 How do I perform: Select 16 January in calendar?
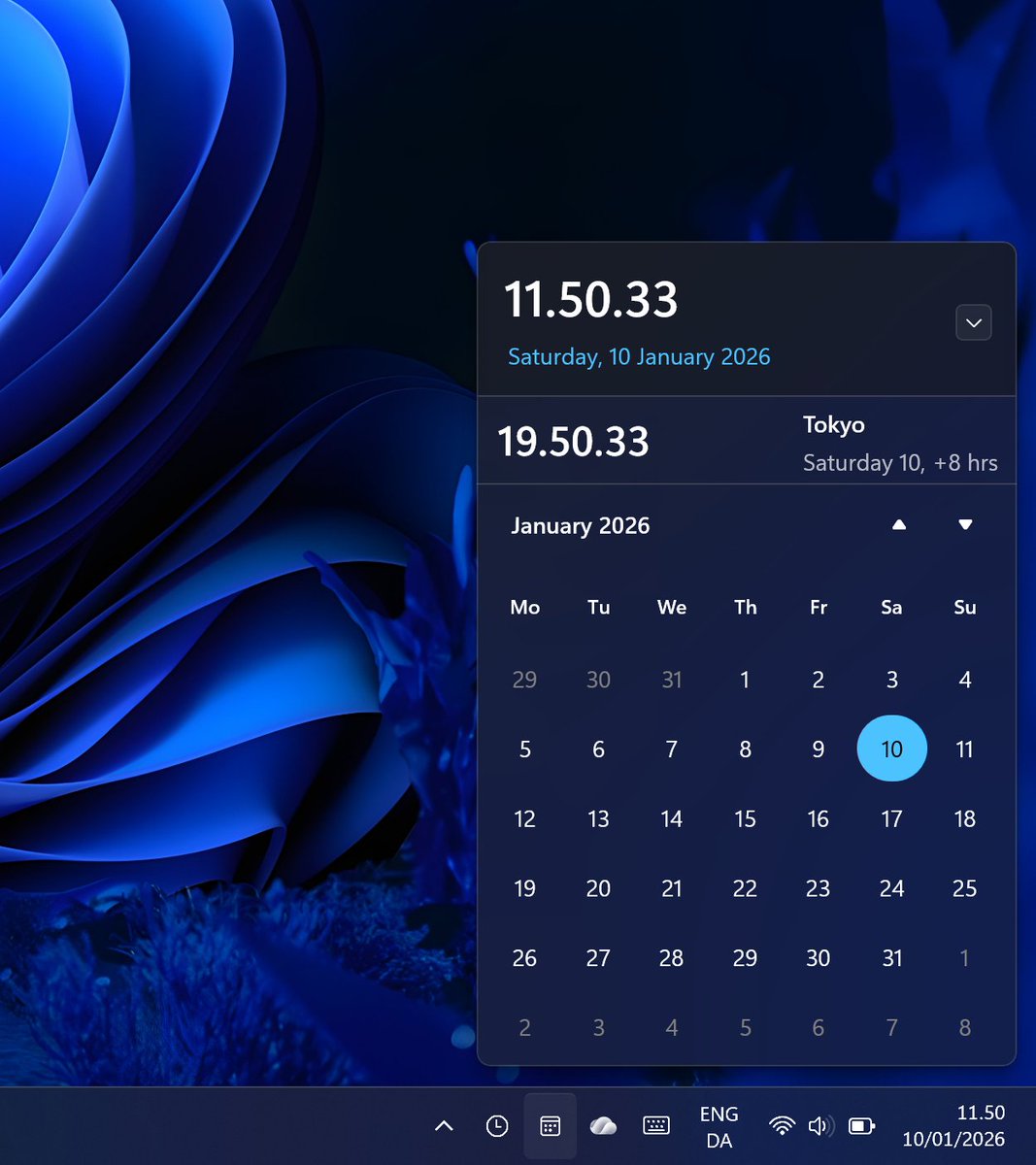[x=819, y=818]
